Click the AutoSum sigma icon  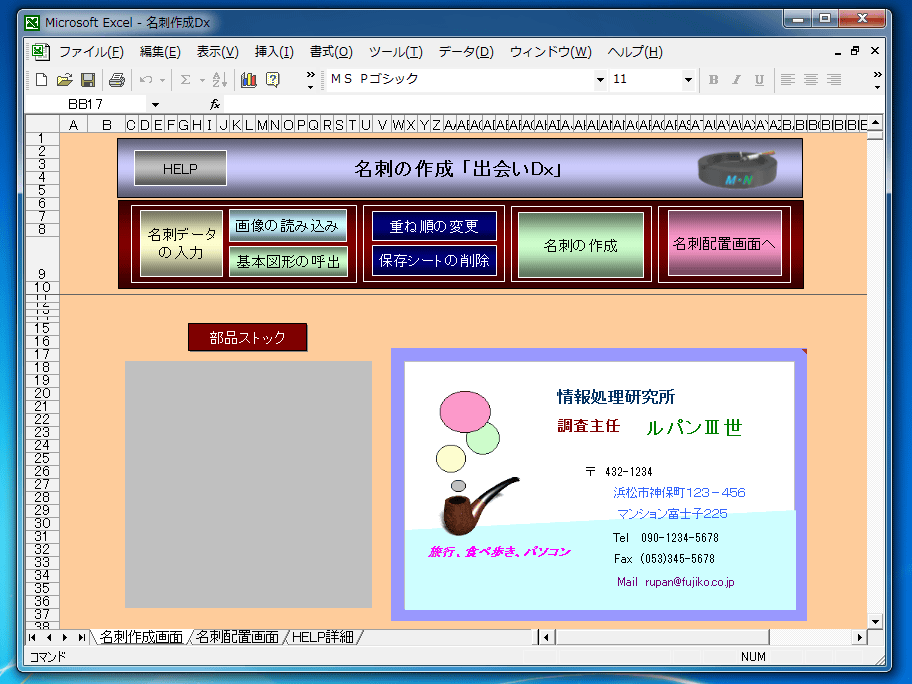186,80
